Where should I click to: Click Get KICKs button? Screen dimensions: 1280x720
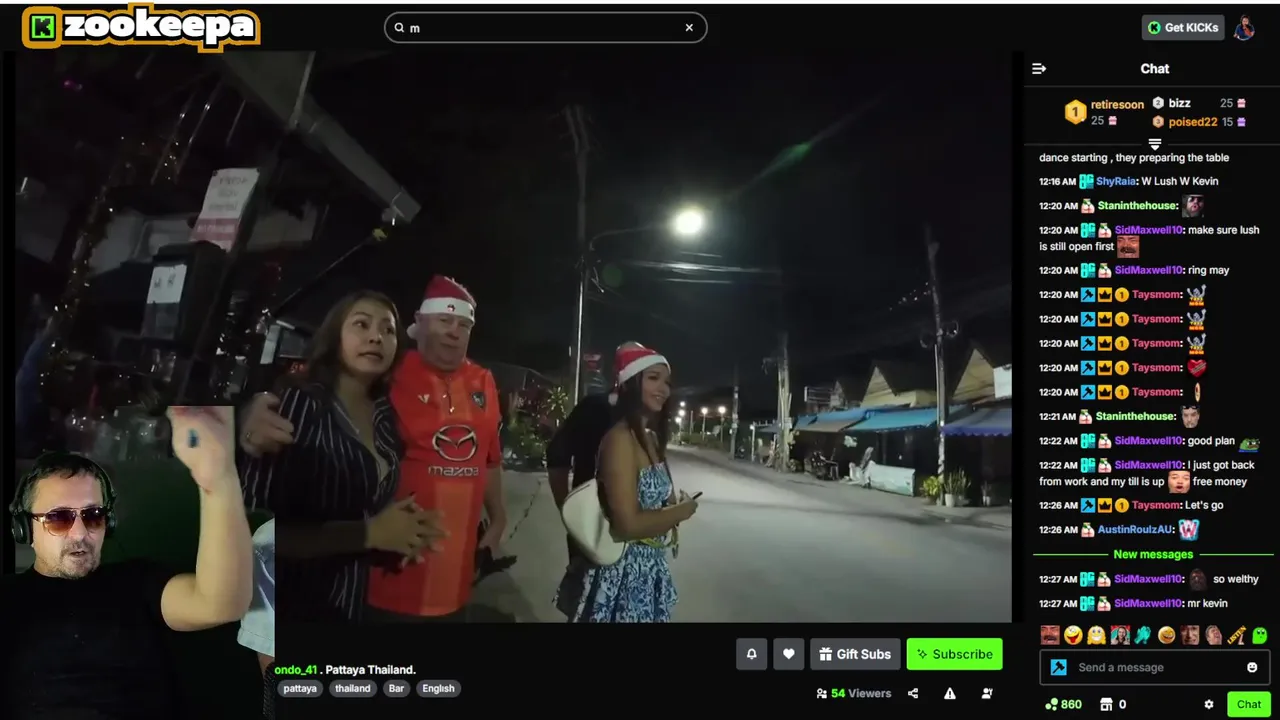click(x=1183, y=27)
